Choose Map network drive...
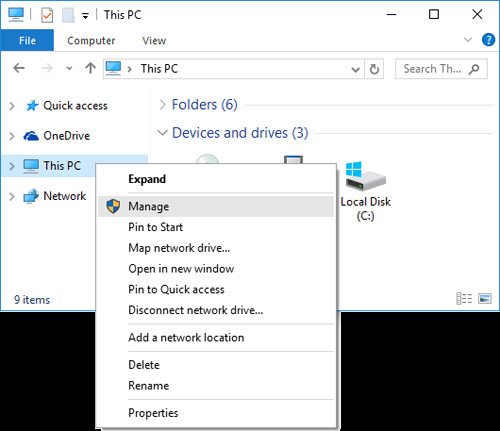500x431 pixels. 216,248
